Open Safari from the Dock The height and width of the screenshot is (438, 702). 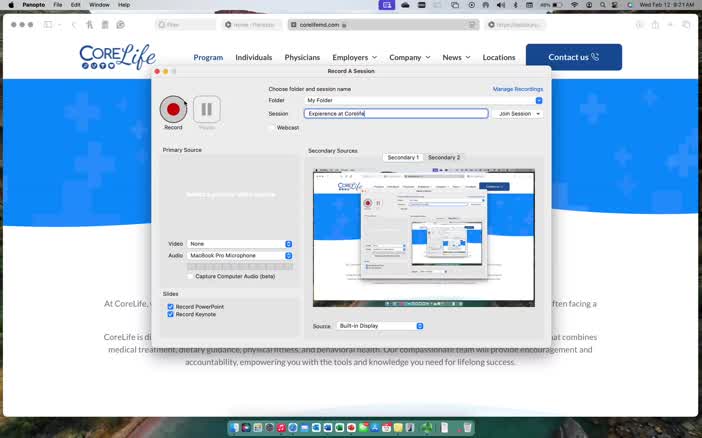pos(293,428)
